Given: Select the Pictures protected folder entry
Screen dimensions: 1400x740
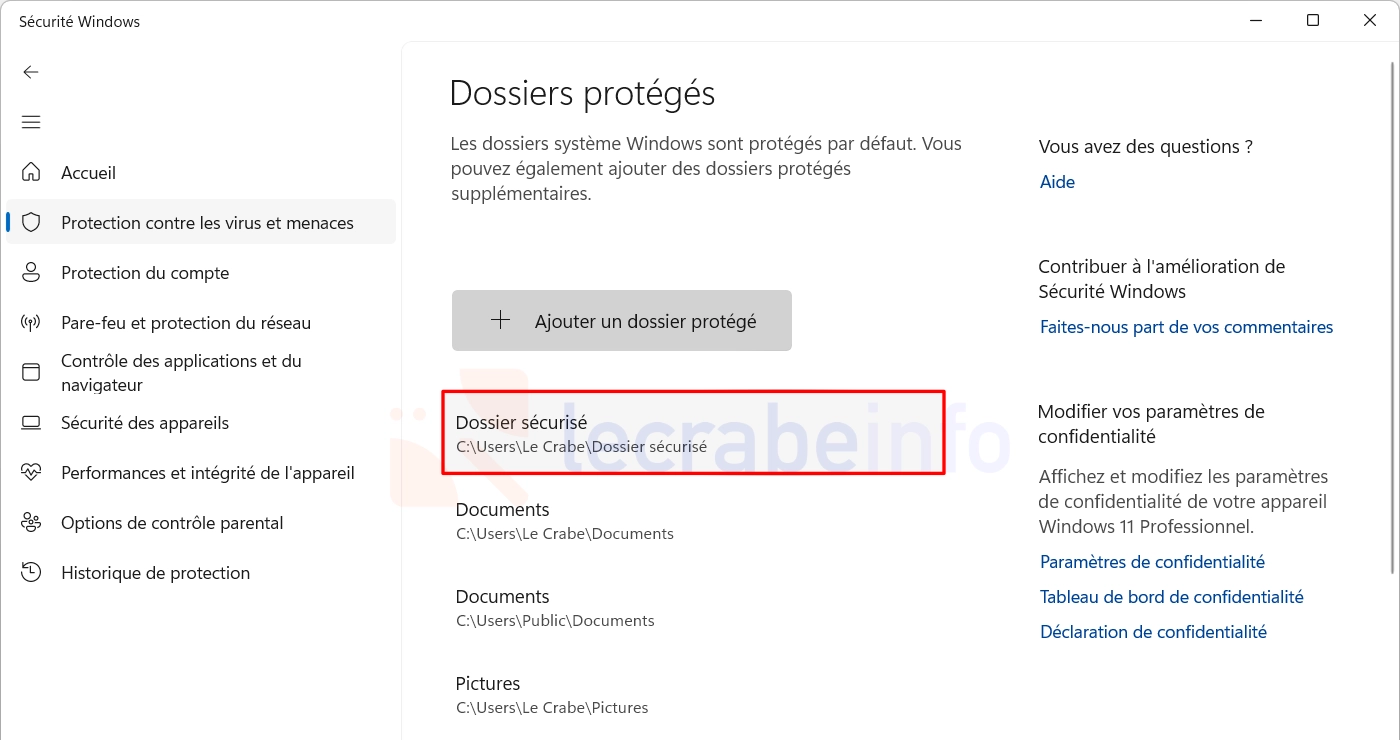Looking at the screenshot, I should tap(694, 694).
